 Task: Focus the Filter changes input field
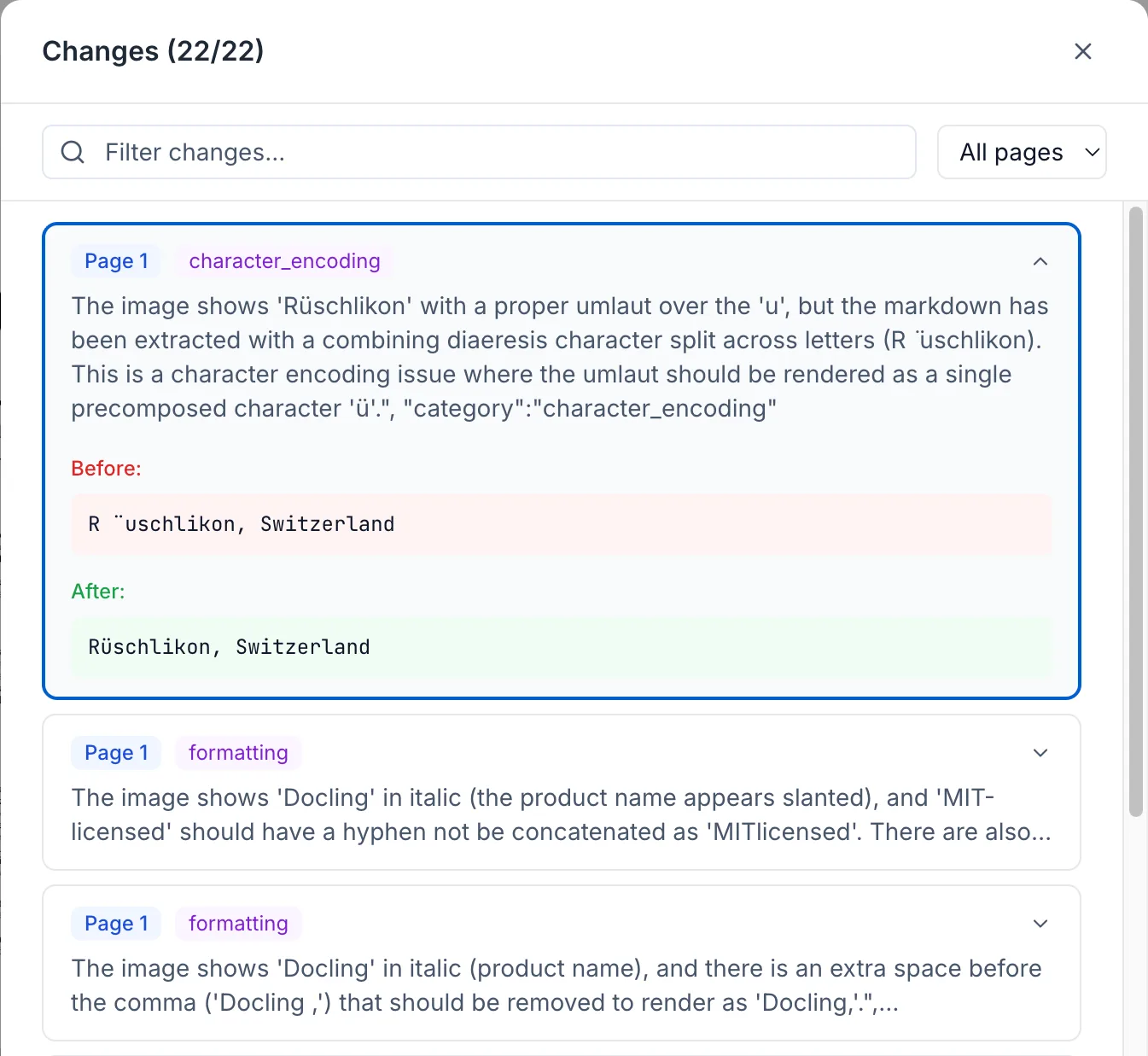[x=479, y=152]
